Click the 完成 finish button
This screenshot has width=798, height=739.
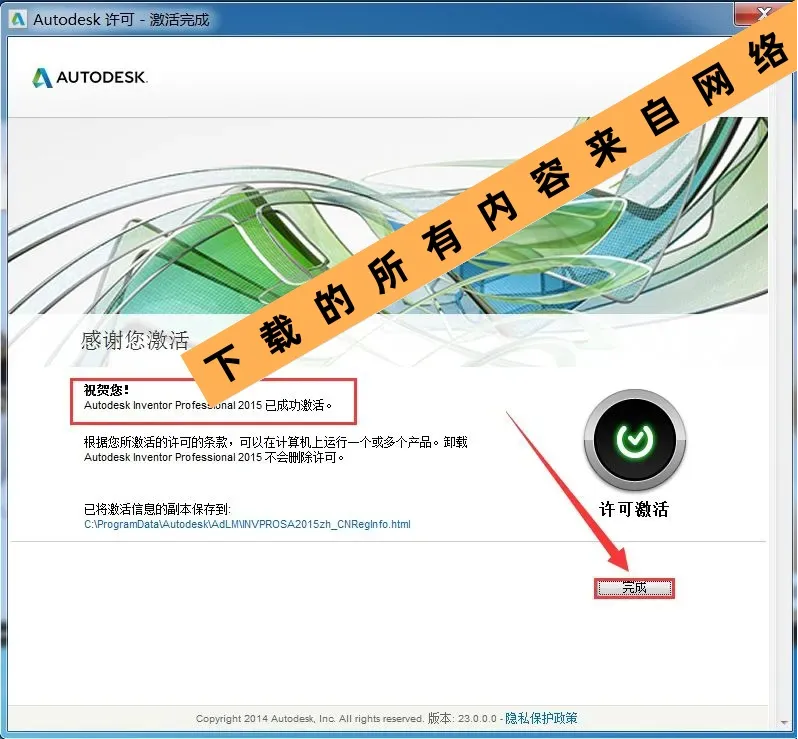pos(634,588)
